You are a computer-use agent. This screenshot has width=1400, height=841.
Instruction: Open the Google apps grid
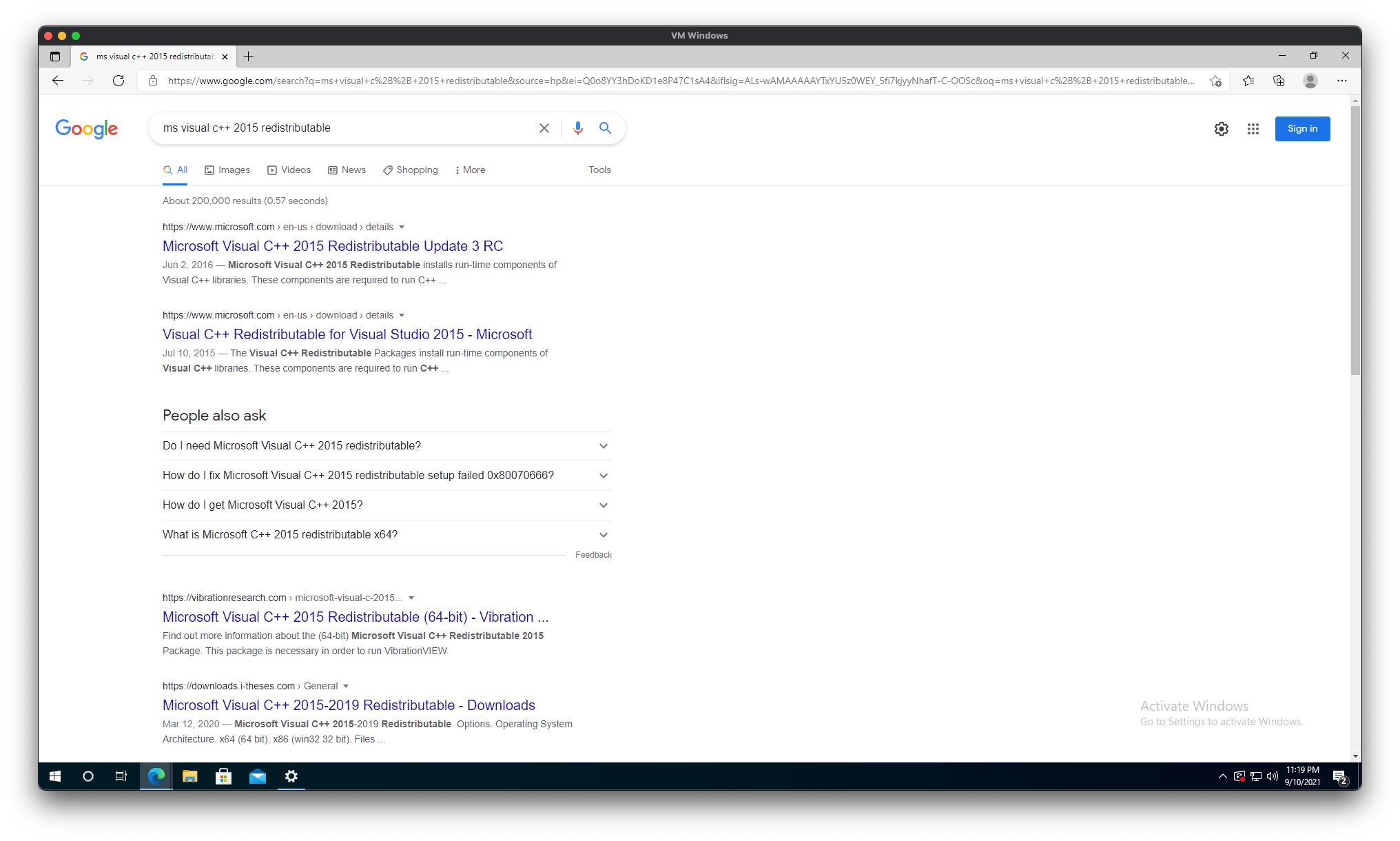click(x=1253, y=129)
